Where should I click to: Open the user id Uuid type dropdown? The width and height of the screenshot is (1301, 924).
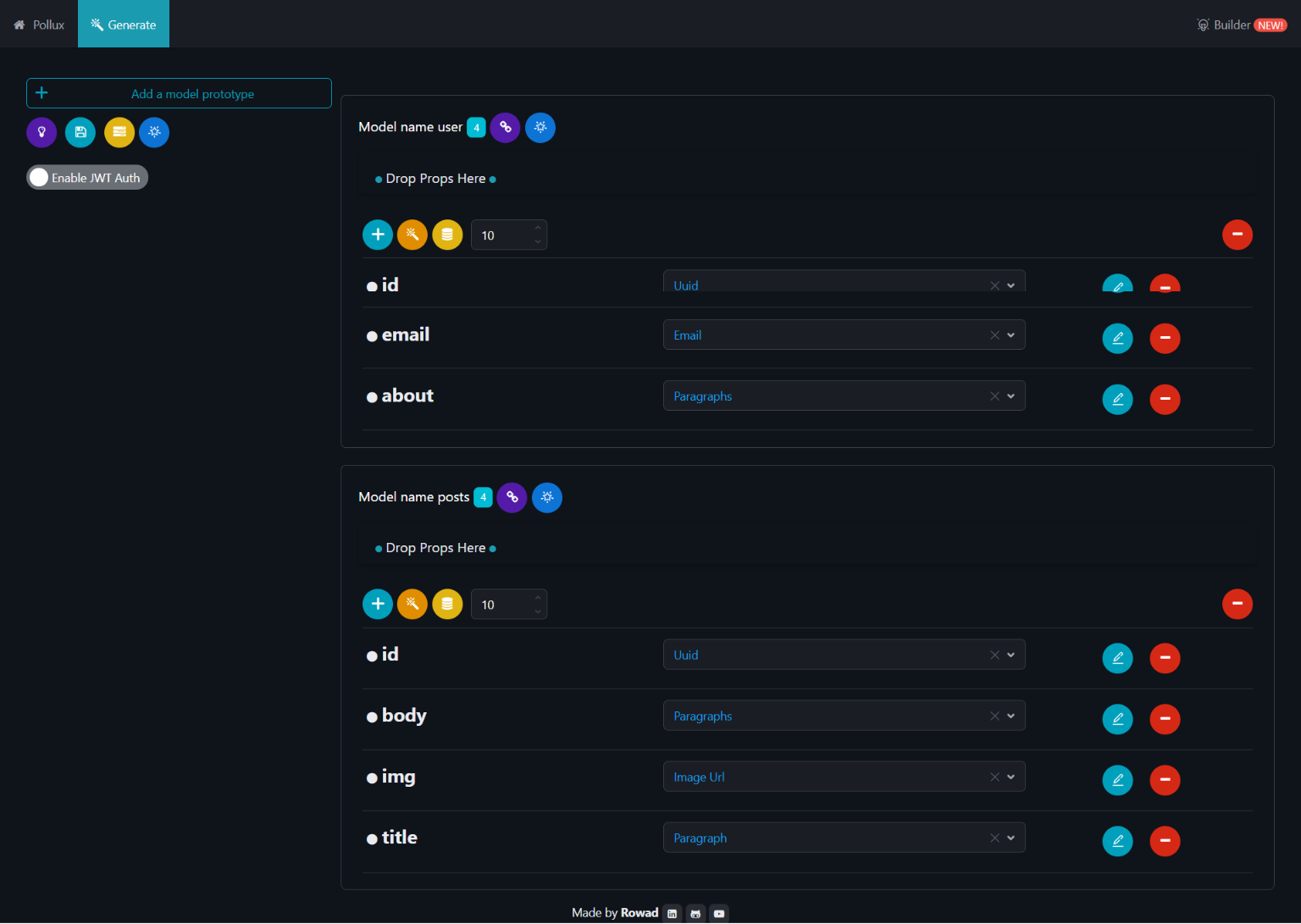(844, 282)
